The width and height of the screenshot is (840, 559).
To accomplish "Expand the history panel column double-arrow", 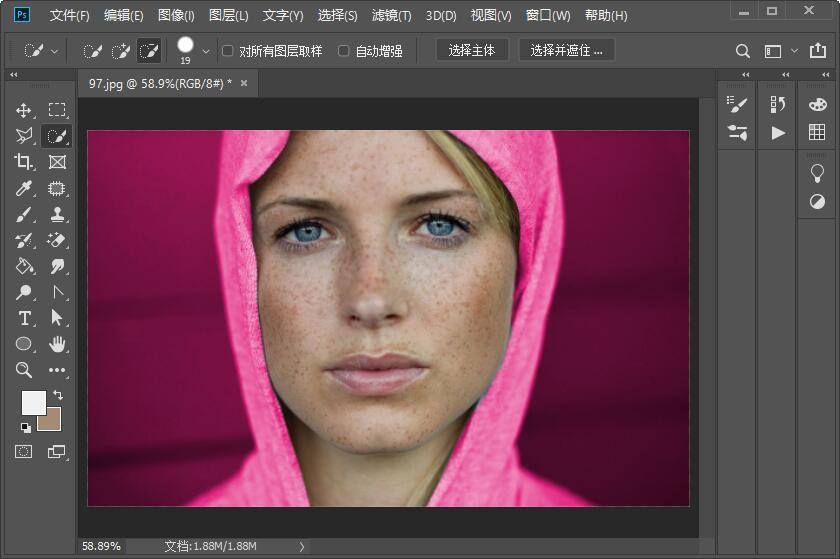I will [785, 74].
